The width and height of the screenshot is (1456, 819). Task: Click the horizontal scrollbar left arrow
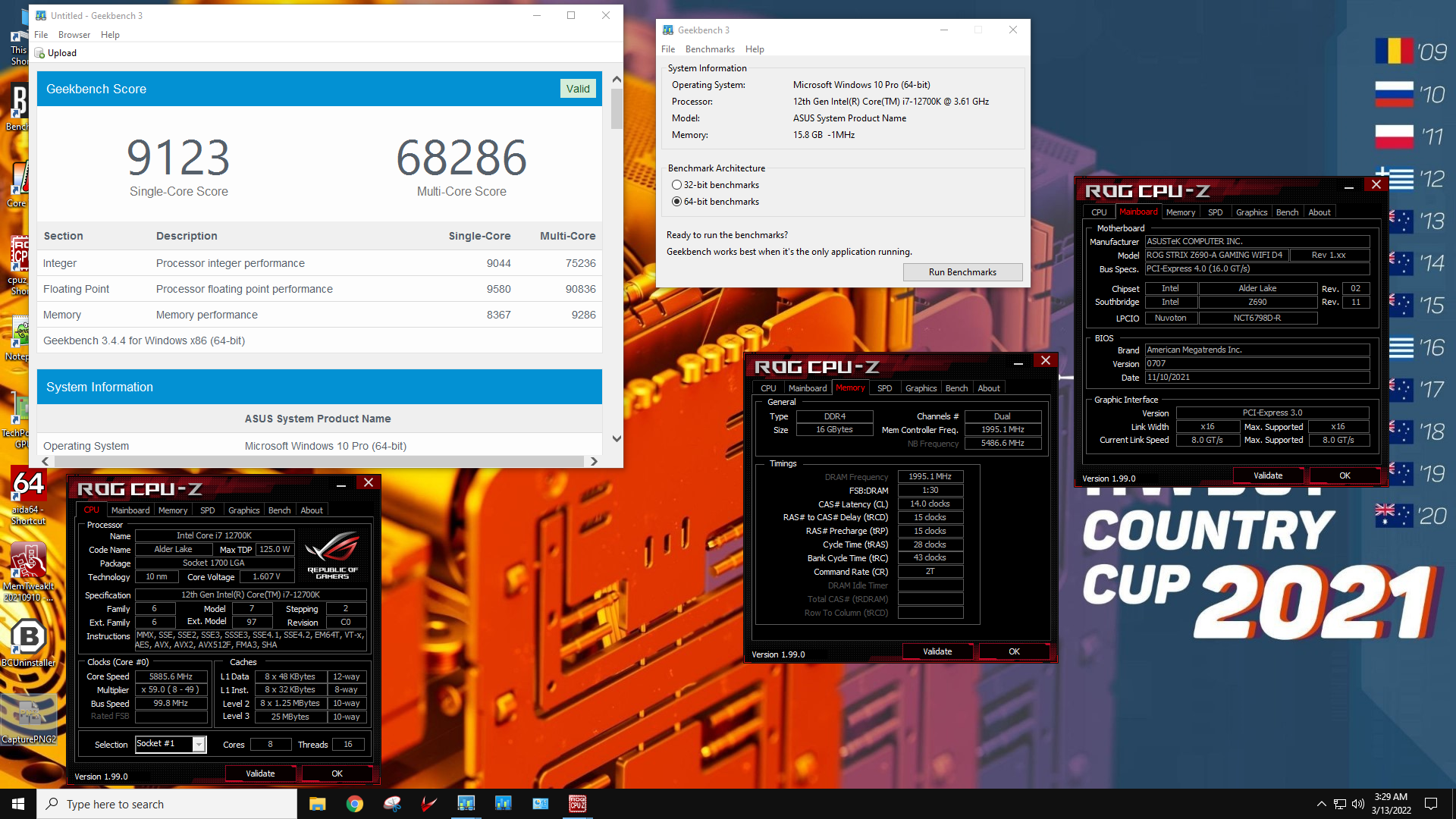(x=45, y=461)
